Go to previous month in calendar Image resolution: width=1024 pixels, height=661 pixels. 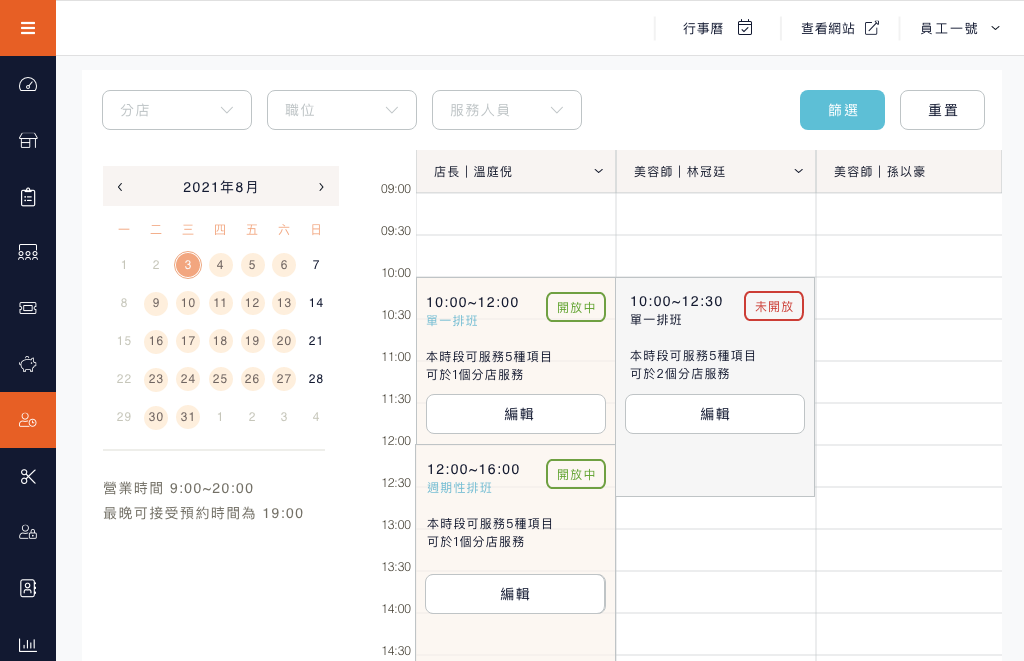pyautogui.click(x=120, y=187)
